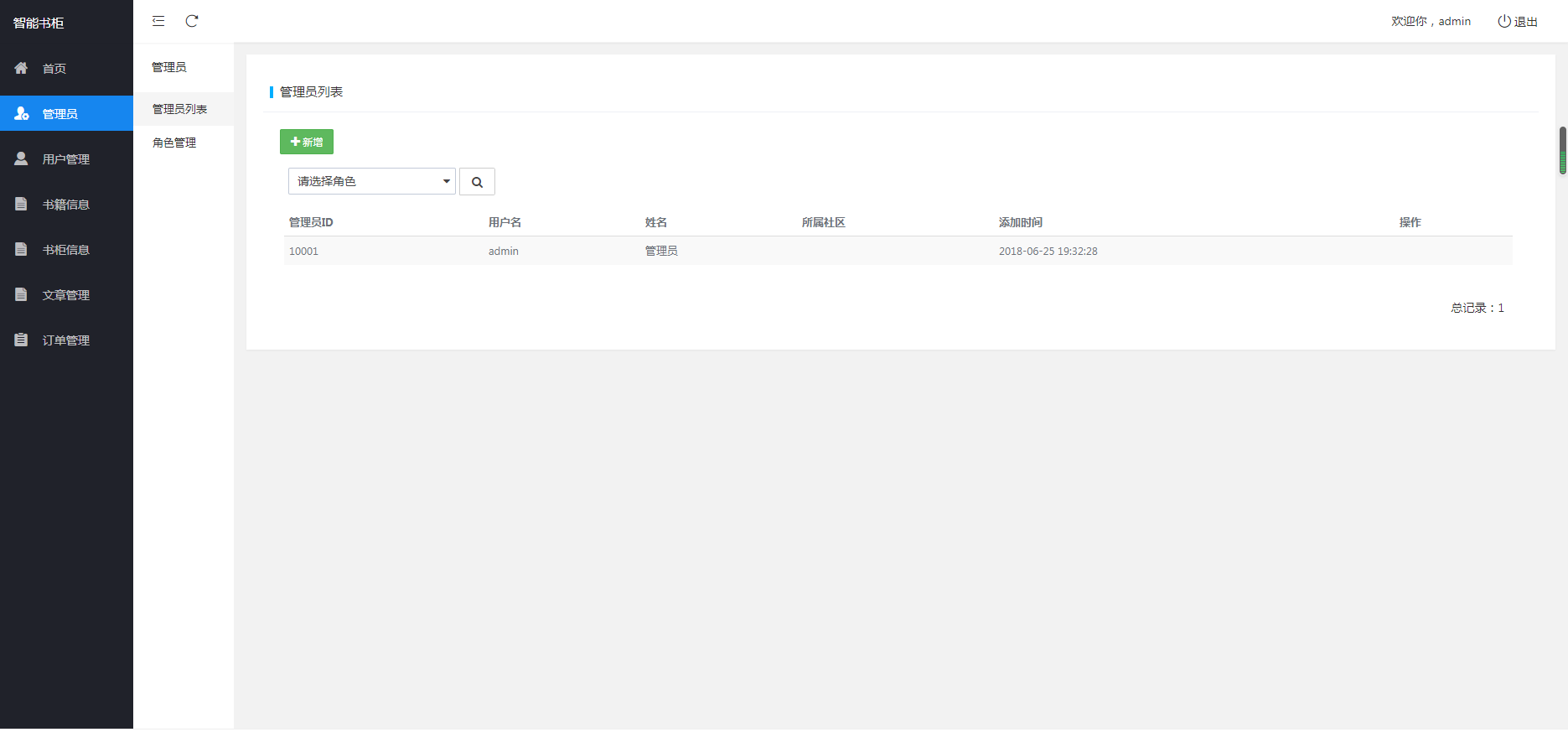Screen dimensions: 1568x732
Task: Click the dropdown arrow of role selector
Action: click(x=446, y=181)
